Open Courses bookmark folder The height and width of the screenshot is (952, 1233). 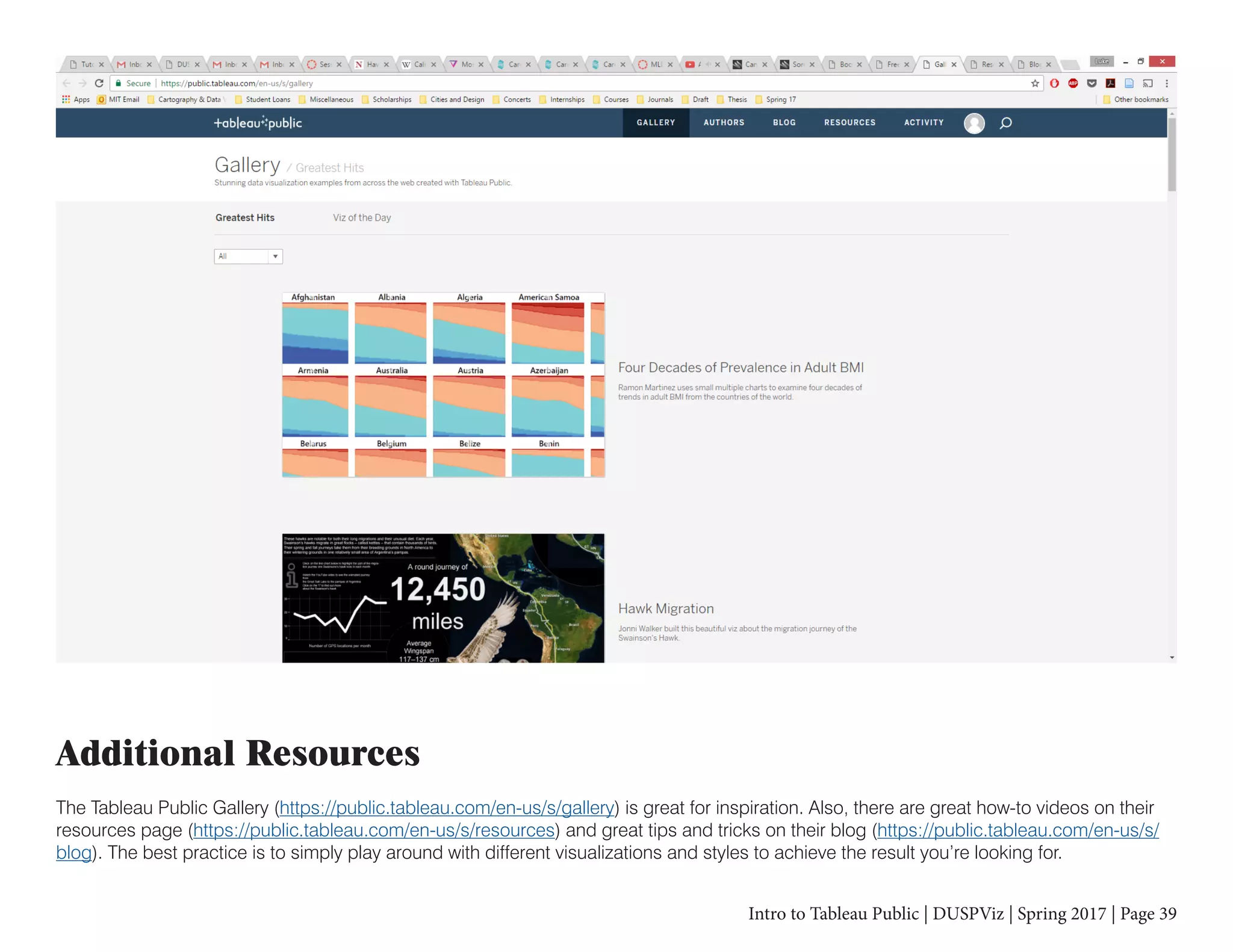610,99
